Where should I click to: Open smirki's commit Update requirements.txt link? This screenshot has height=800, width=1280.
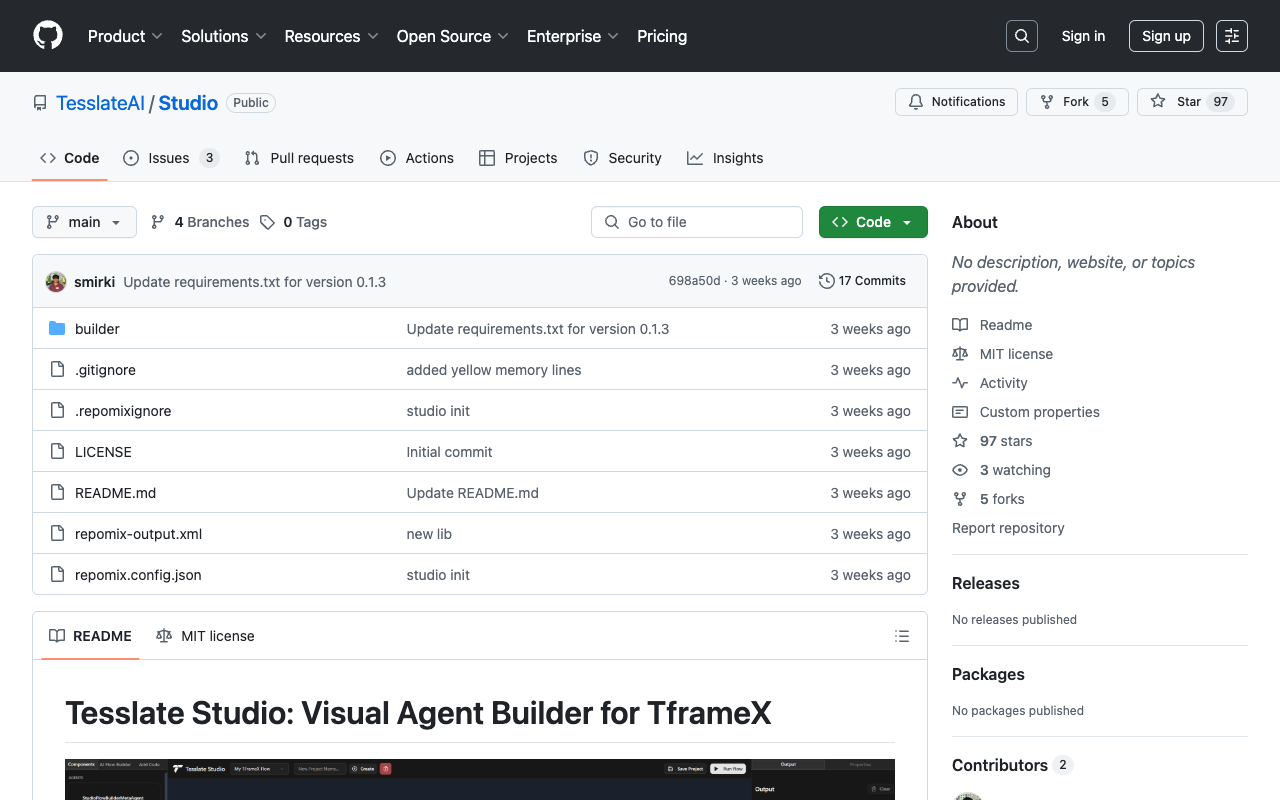253,282
